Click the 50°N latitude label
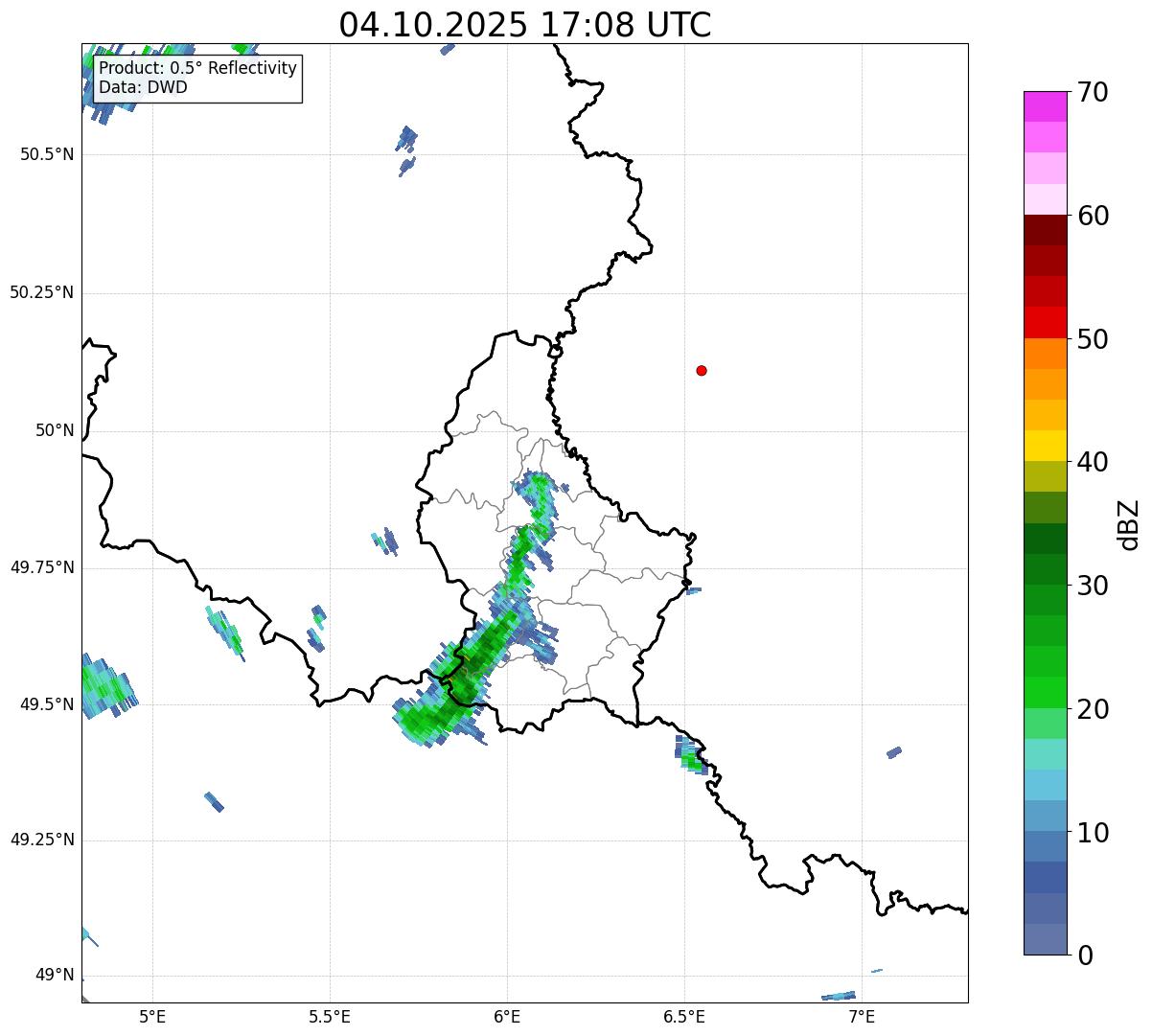1152x1036 pixels. coord(55,430)
